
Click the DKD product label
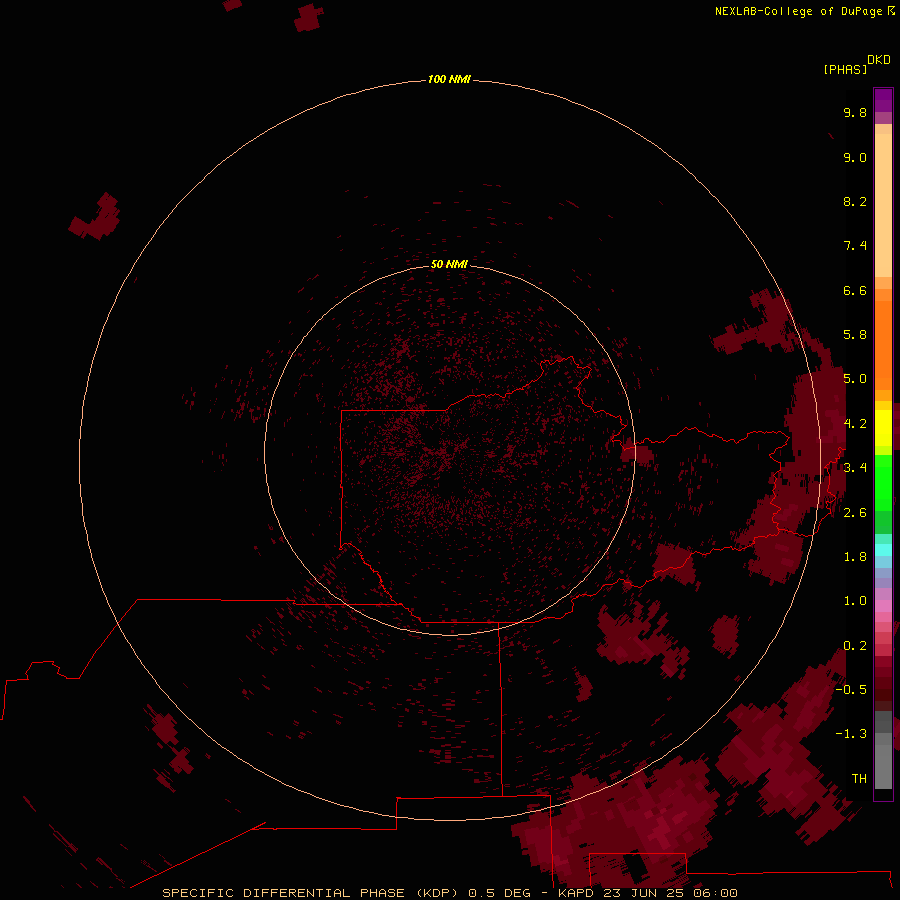[879, 60]
